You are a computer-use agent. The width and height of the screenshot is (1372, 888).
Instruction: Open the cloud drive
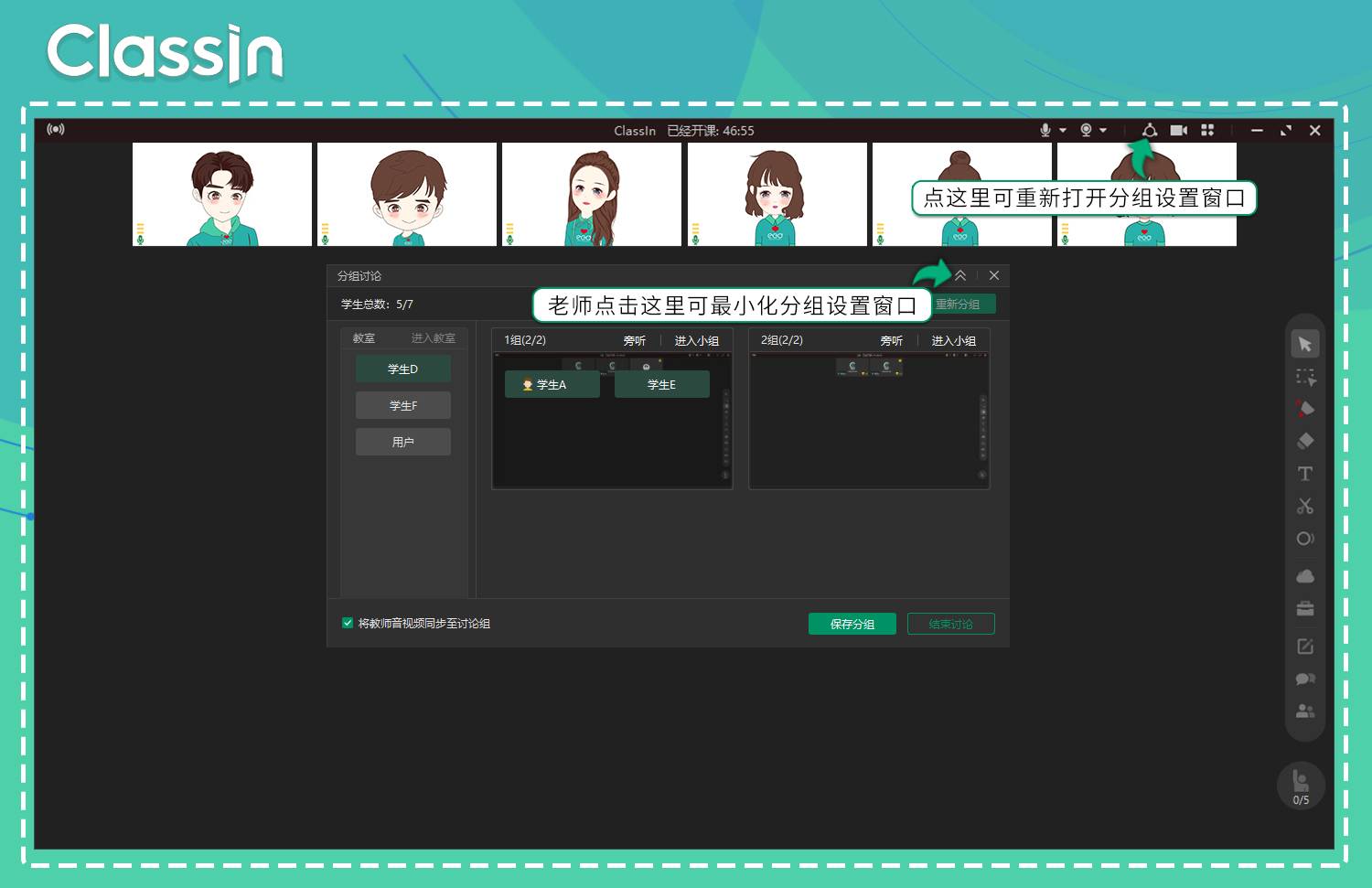tap(1305, 576)
